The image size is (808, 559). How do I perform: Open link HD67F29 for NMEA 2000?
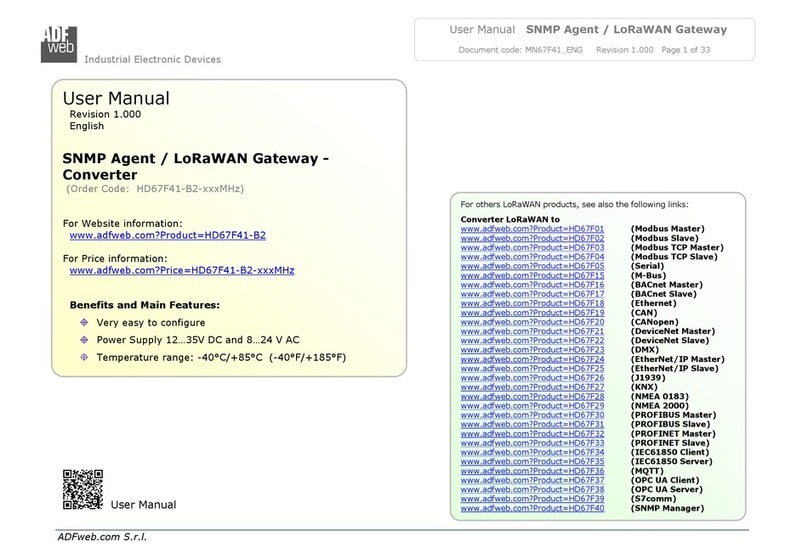coord(532,405)
